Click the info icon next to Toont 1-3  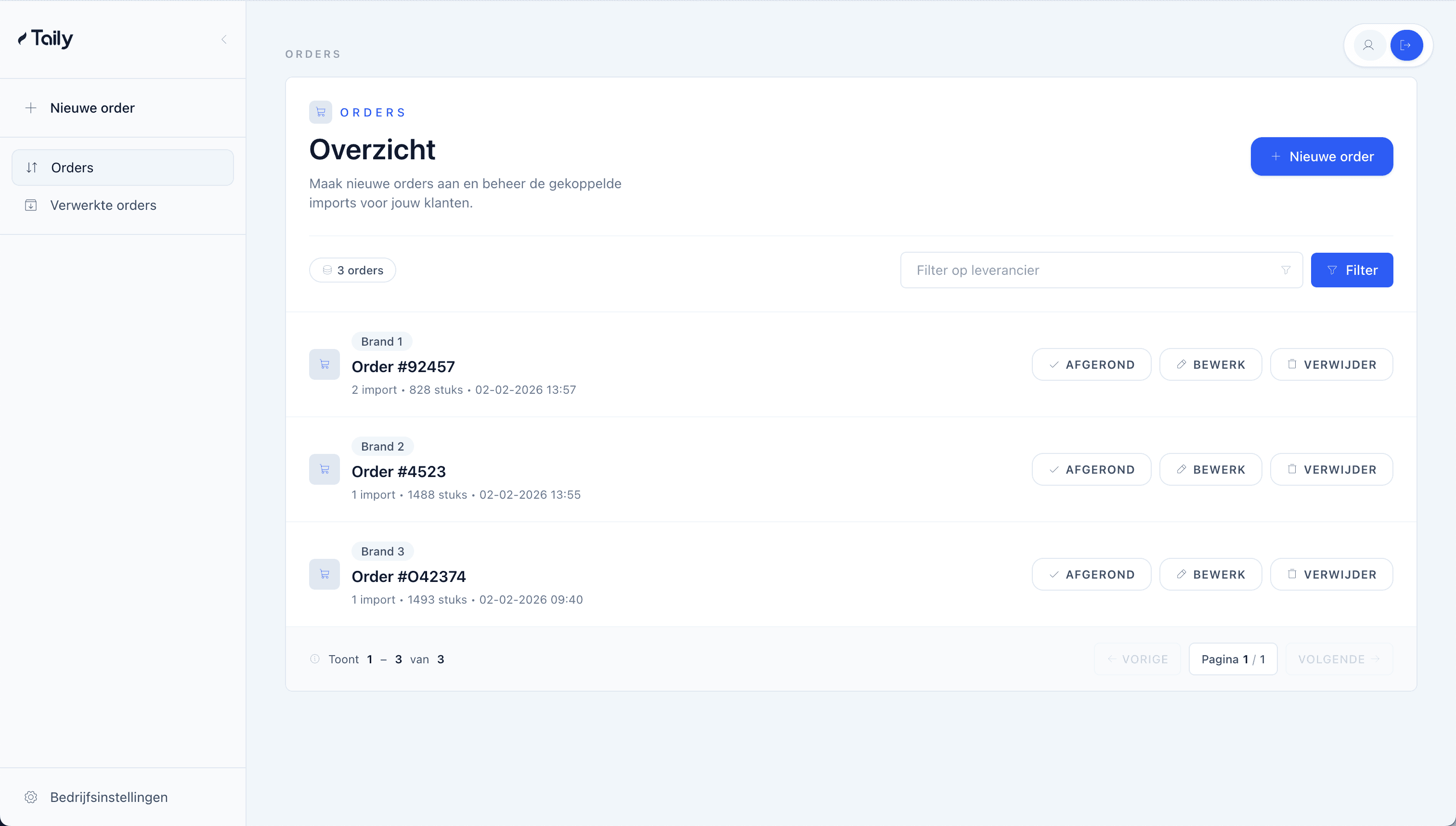pos(314,658)
